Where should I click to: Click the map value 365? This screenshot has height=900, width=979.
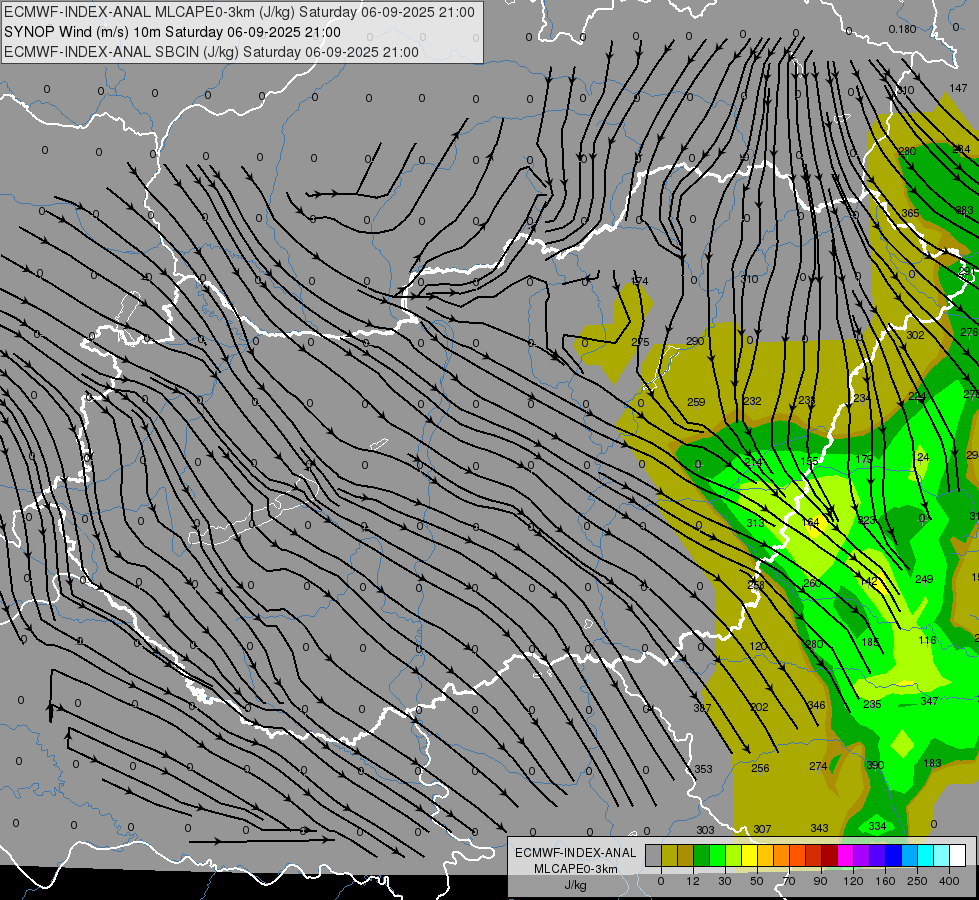pos(910,213)
